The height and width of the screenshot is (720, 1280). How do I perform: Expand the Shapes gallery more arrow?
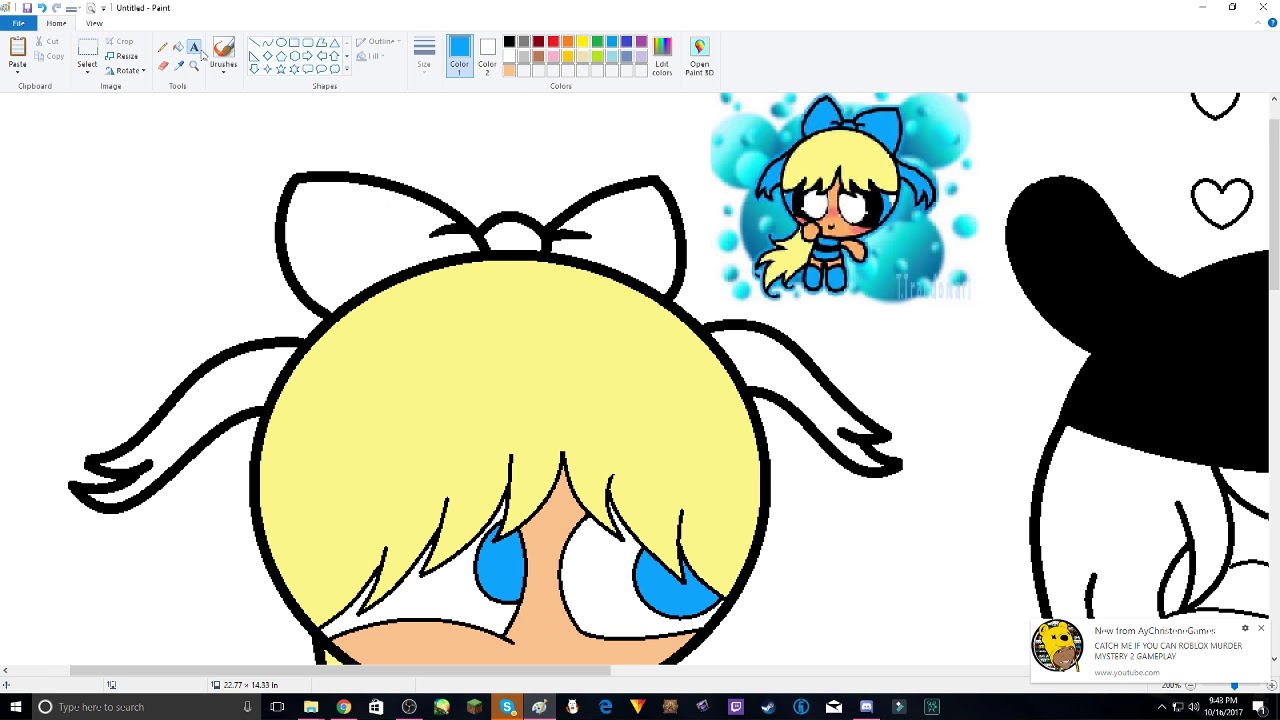[x=347, y=69]
